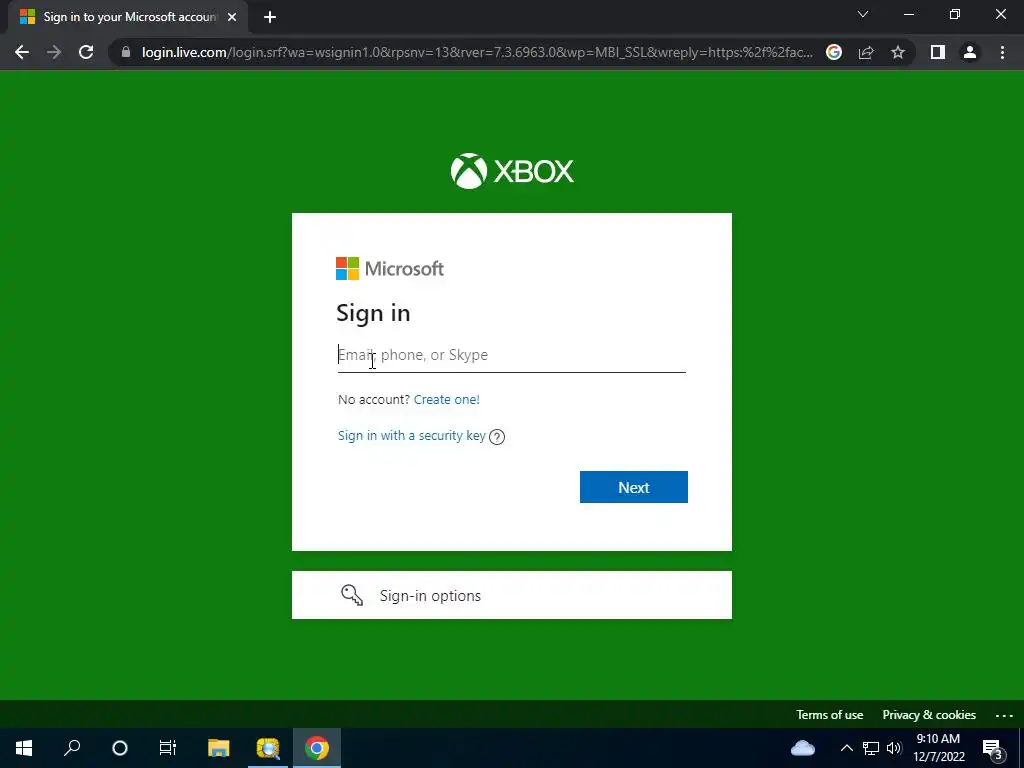Close the Microsoft sign-in tab

232,17
